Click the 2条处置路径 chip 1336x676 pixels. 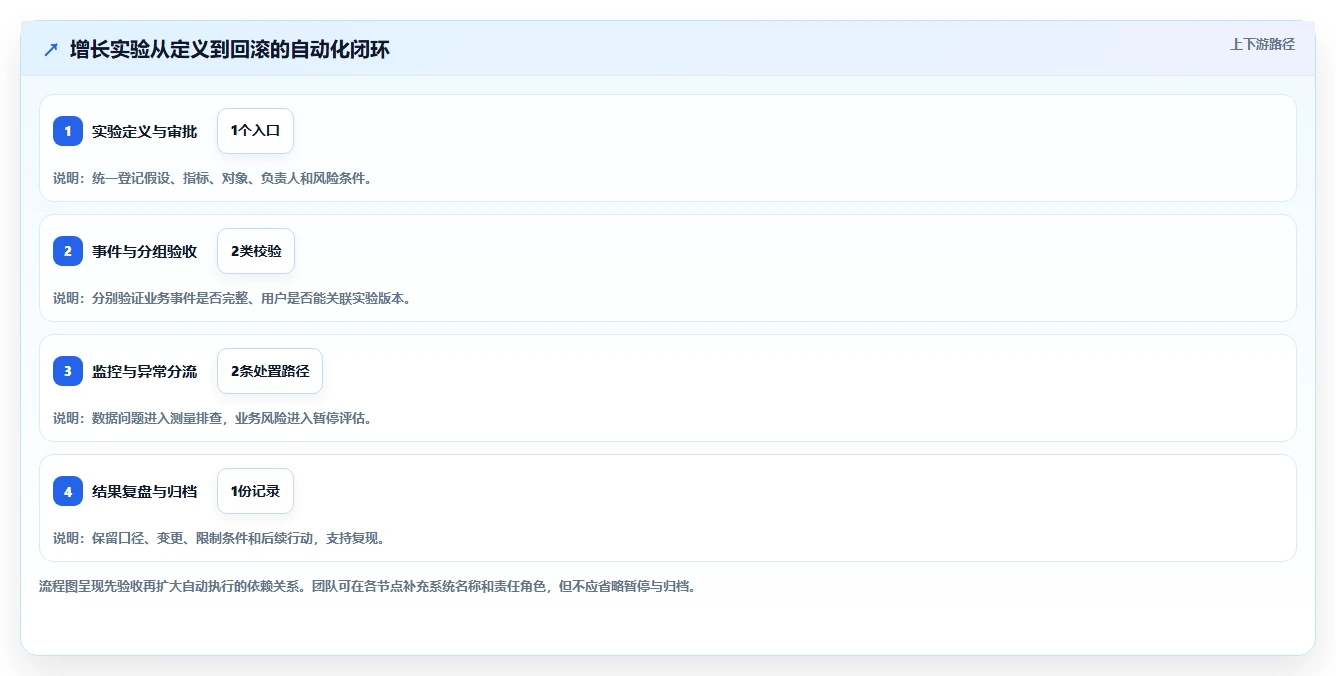click(x=270, y=371)
